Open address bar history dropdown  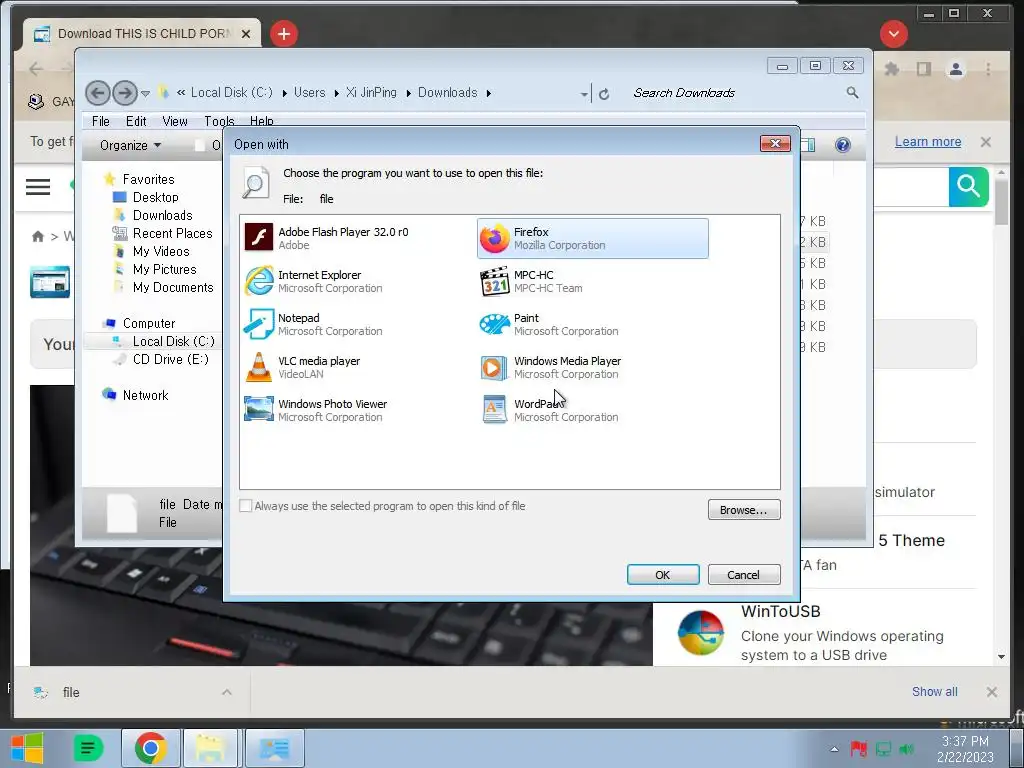point(584,95)
